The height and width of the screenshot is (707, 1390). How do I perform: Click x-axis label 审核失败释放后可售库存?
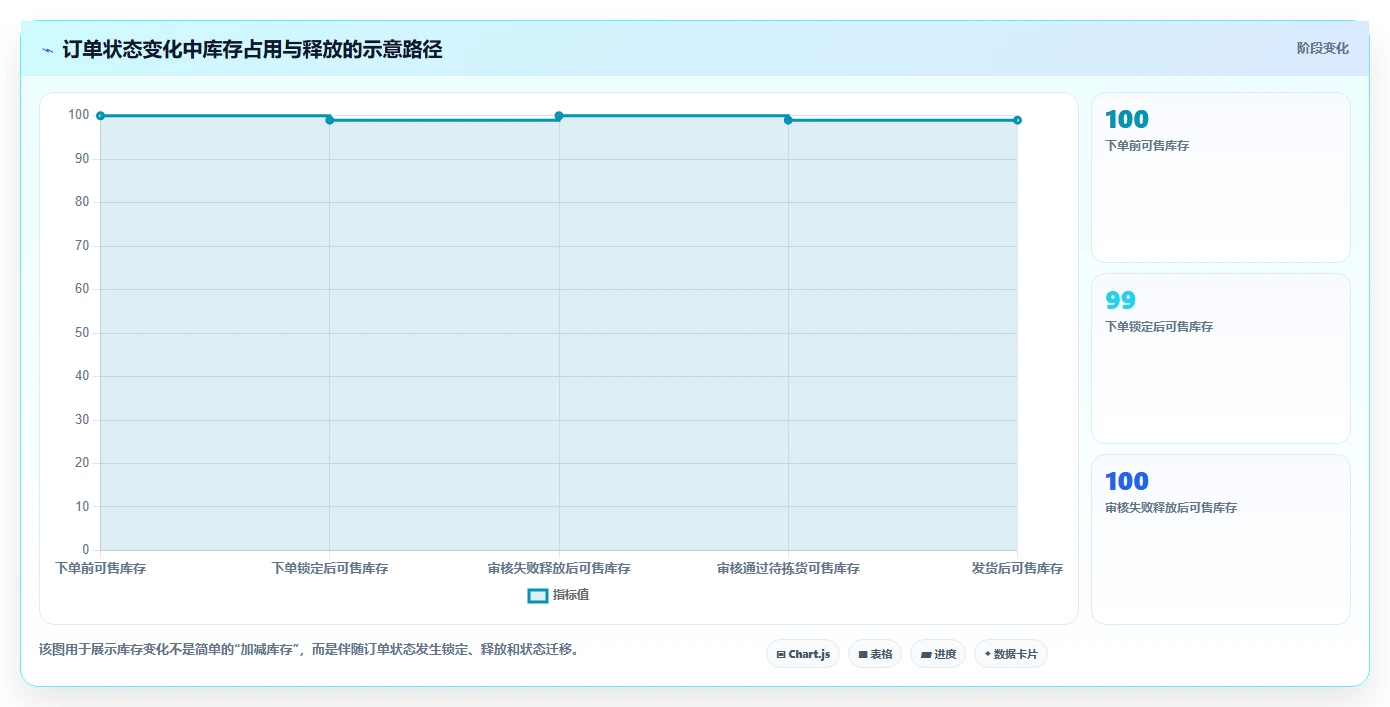click(x=559, y=568)
